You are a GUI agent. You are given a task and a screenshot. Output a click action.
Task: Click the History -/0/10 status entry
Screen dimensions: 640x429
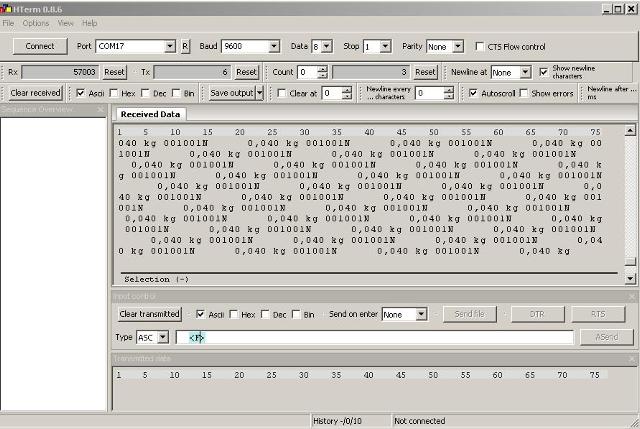coord(337,421)
